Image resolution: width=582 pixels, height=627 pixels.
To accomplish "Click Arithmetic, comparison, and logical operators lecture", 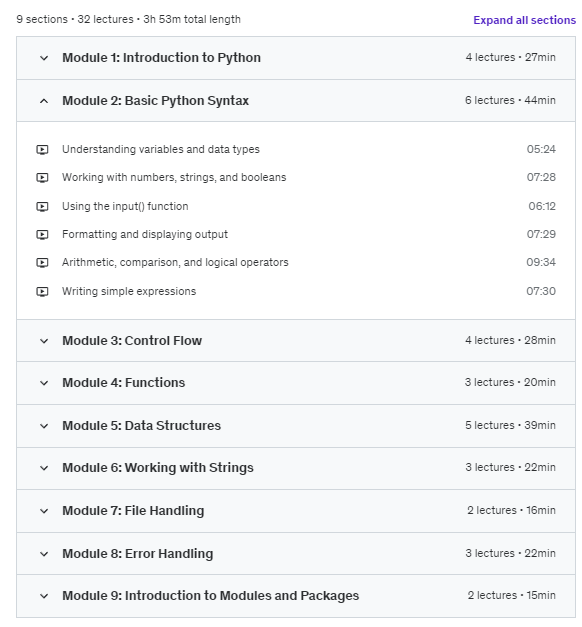I will tap(175, 262).
